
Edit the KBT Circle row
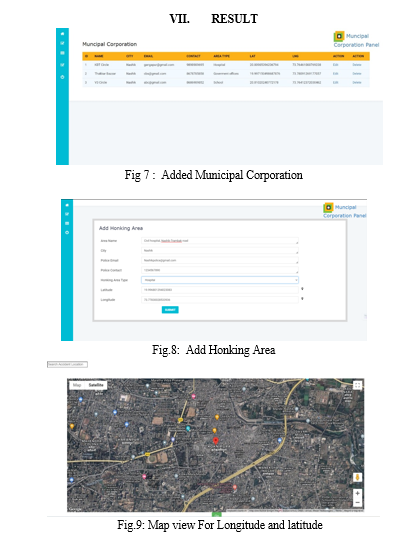335,65
